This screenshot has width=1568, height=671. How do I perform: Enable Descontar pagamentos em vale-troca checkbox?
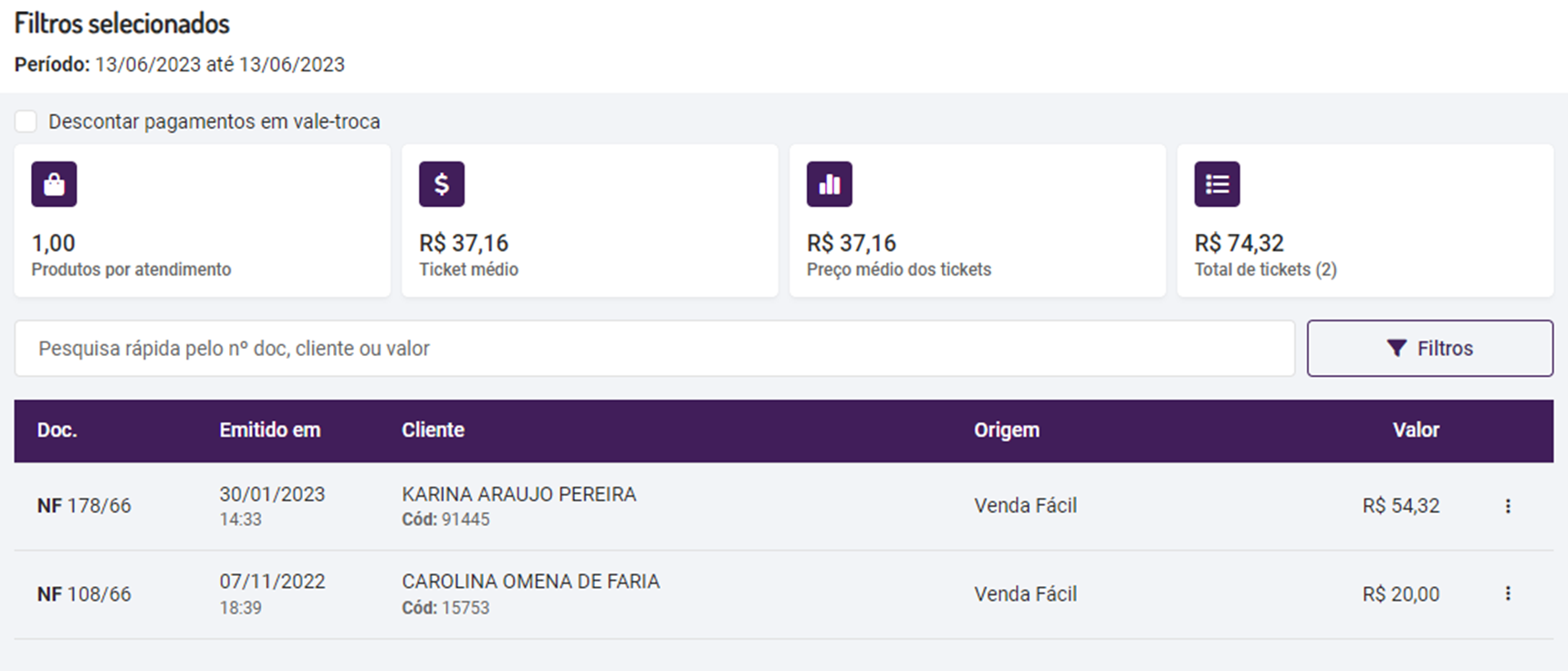coord(26,121)
